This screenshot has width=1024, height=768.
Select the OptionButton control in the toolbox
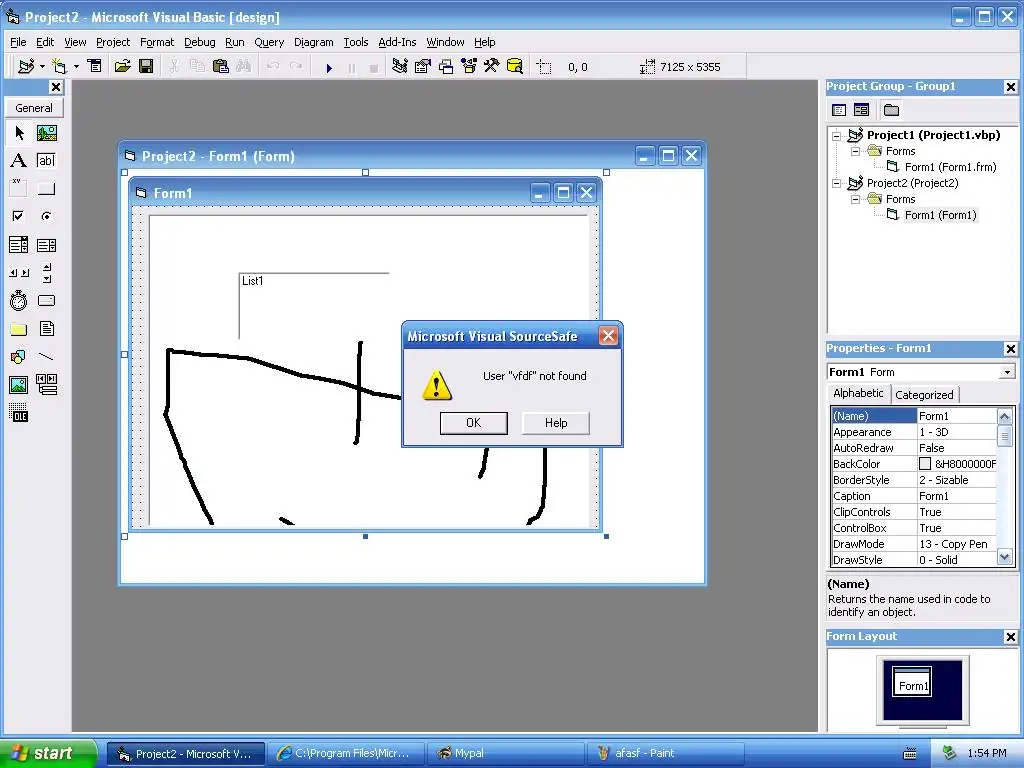[46, 216]
